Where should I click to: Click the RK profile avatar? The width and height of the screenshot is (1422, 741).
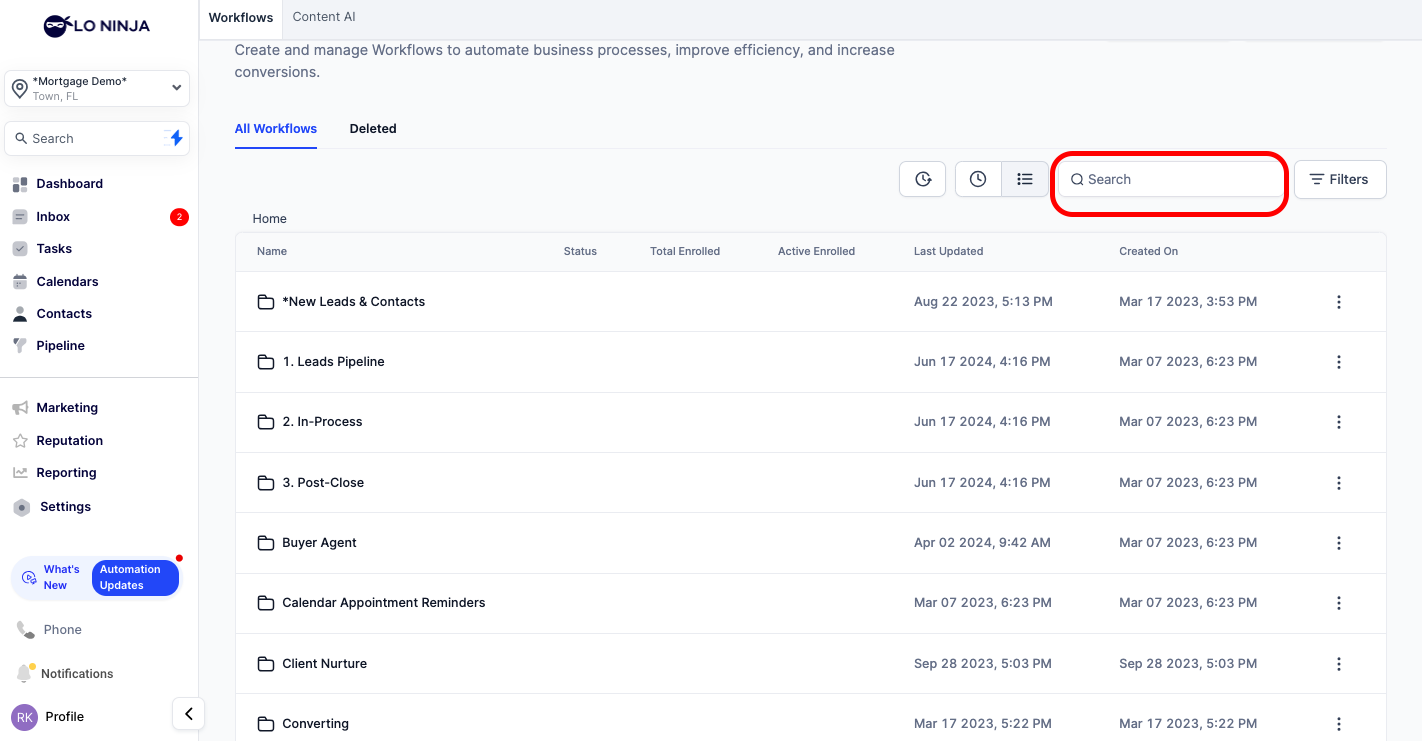(x=24, y=717)
